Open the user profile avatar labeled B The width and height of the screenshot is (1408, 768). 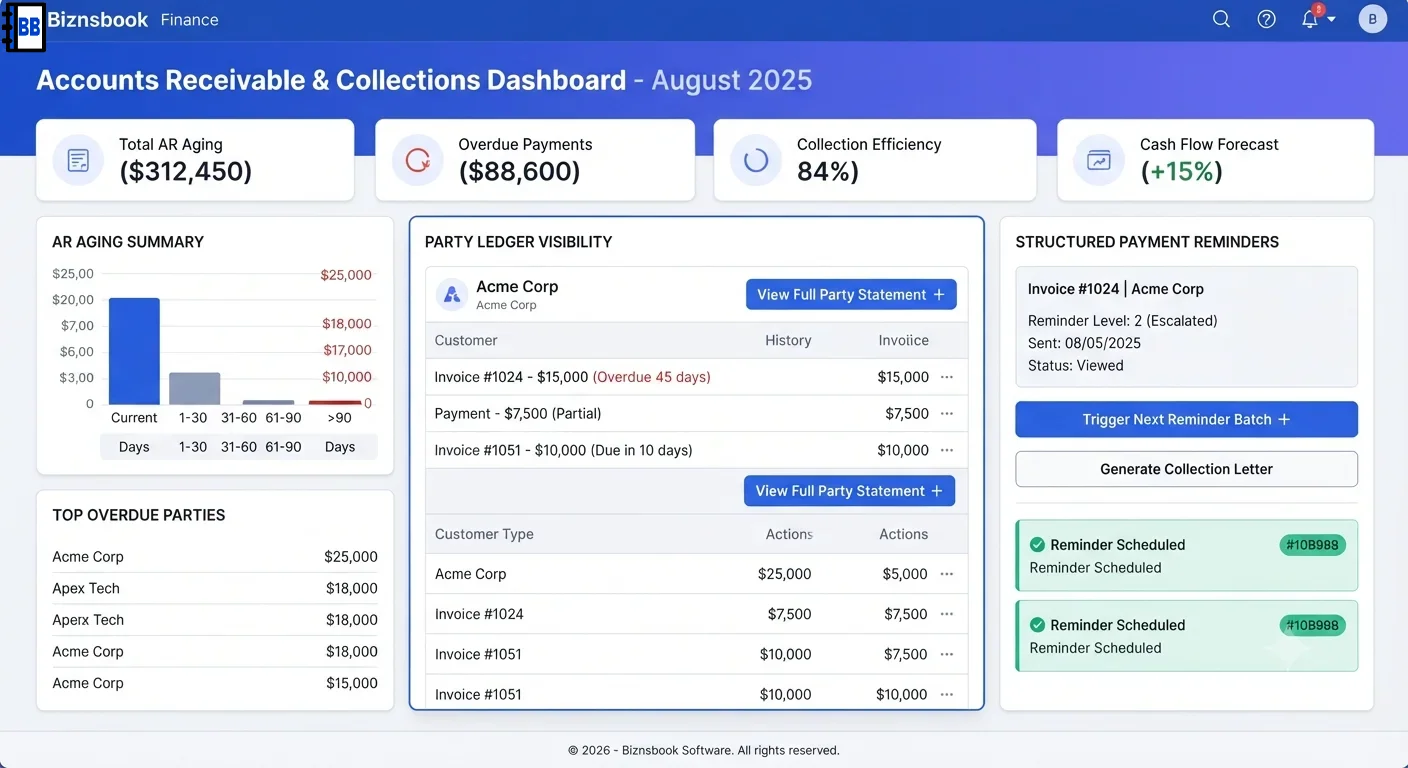[1372, 19]
